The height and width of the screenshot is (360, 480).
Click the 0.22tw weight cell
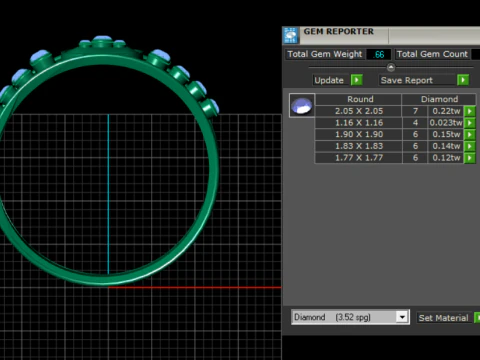pyautogui.click(x=446, y=111)
